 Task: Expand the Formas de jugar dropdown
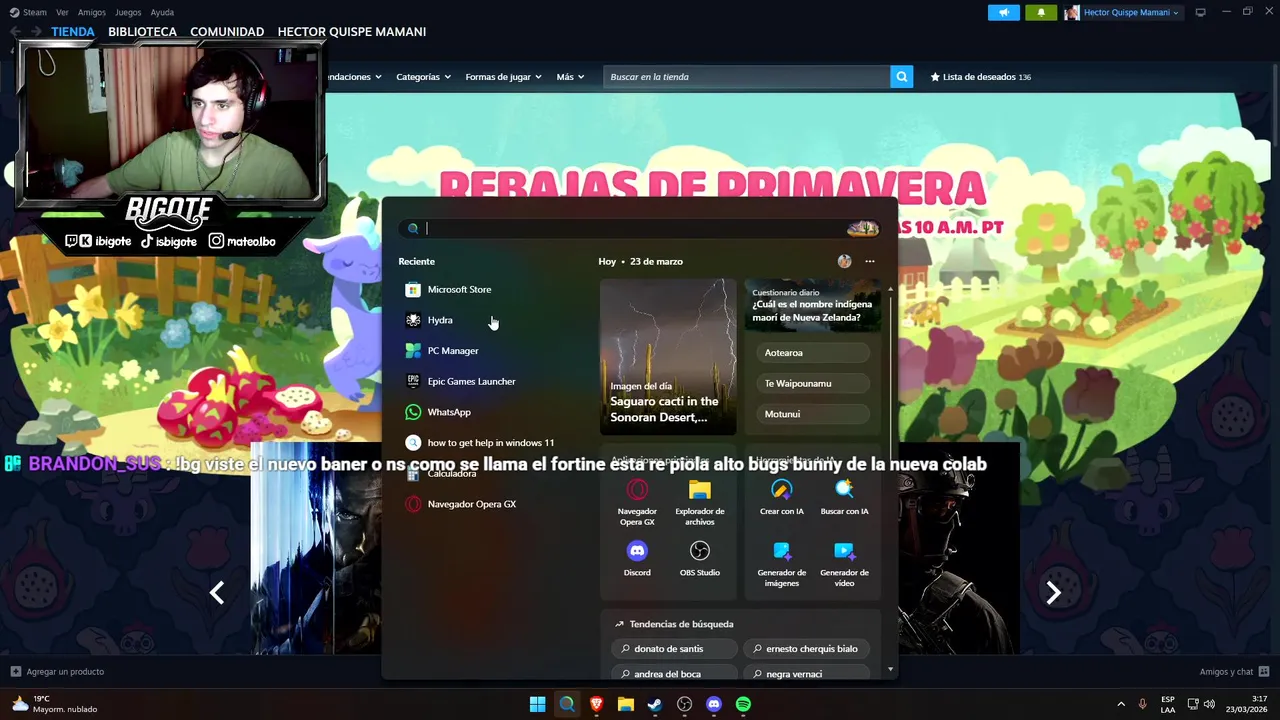[x=503, y=77]
